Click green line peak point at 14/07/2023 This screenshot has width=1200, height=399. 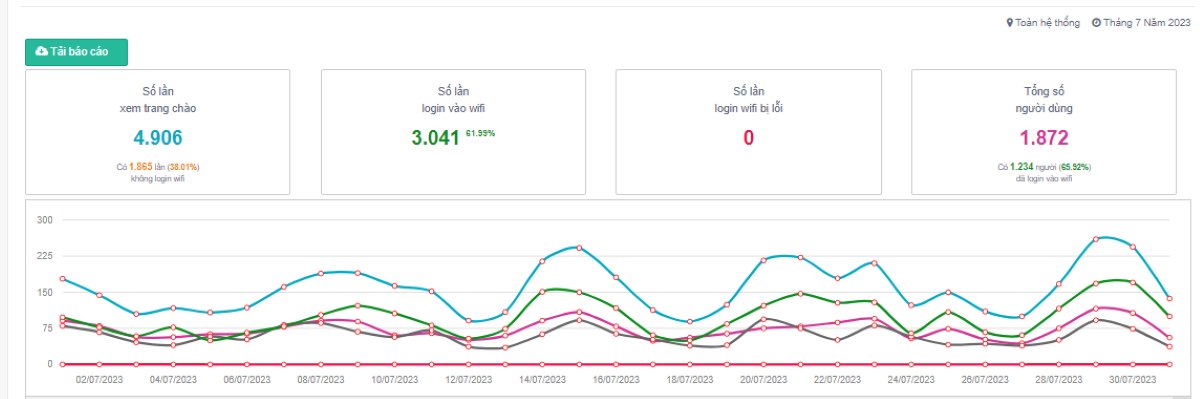(542, 291)
